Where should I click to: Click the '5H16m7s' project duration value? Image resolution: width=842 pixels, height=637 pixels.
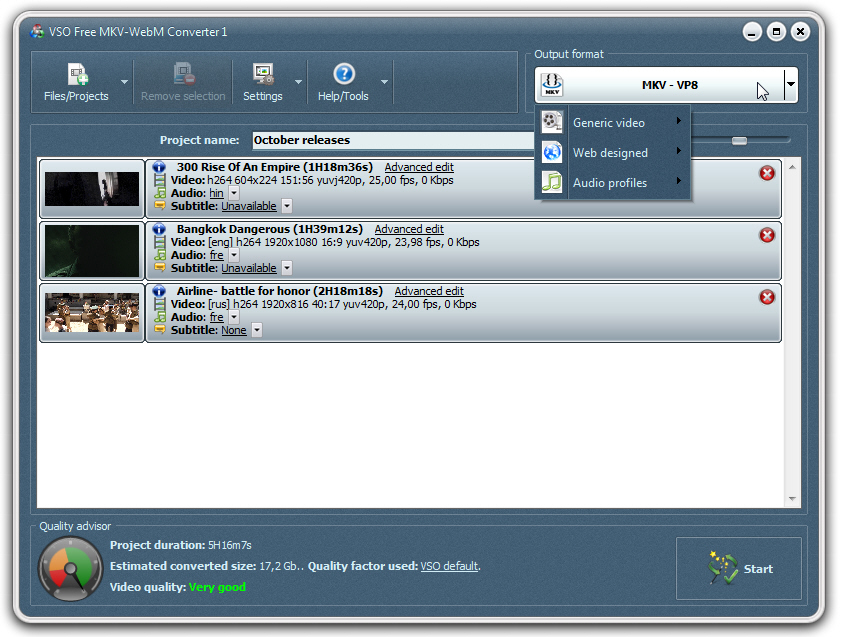230,545
